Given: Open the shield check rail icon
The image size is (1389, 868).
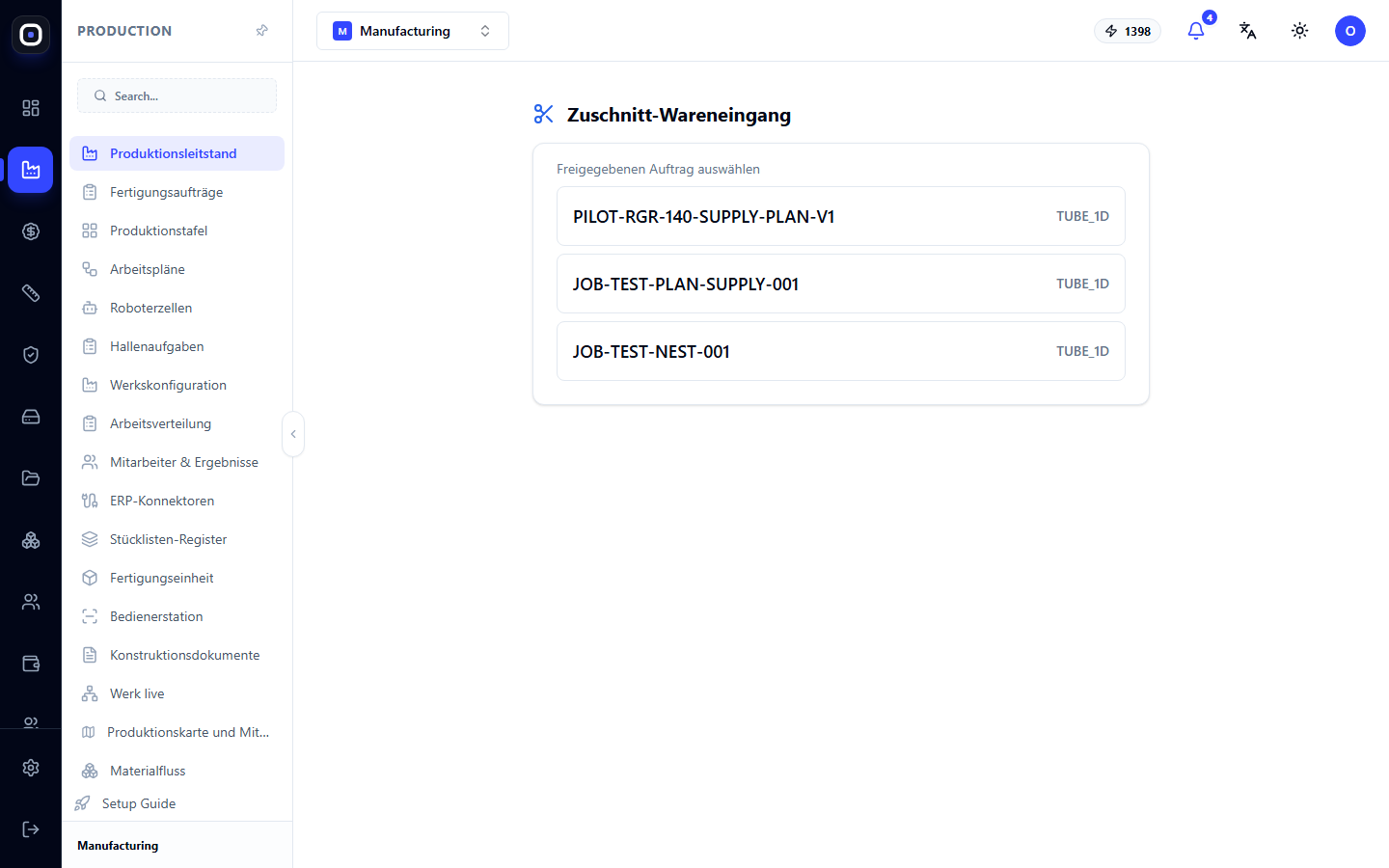Looking at the screenshot, I should pos(31,355).
